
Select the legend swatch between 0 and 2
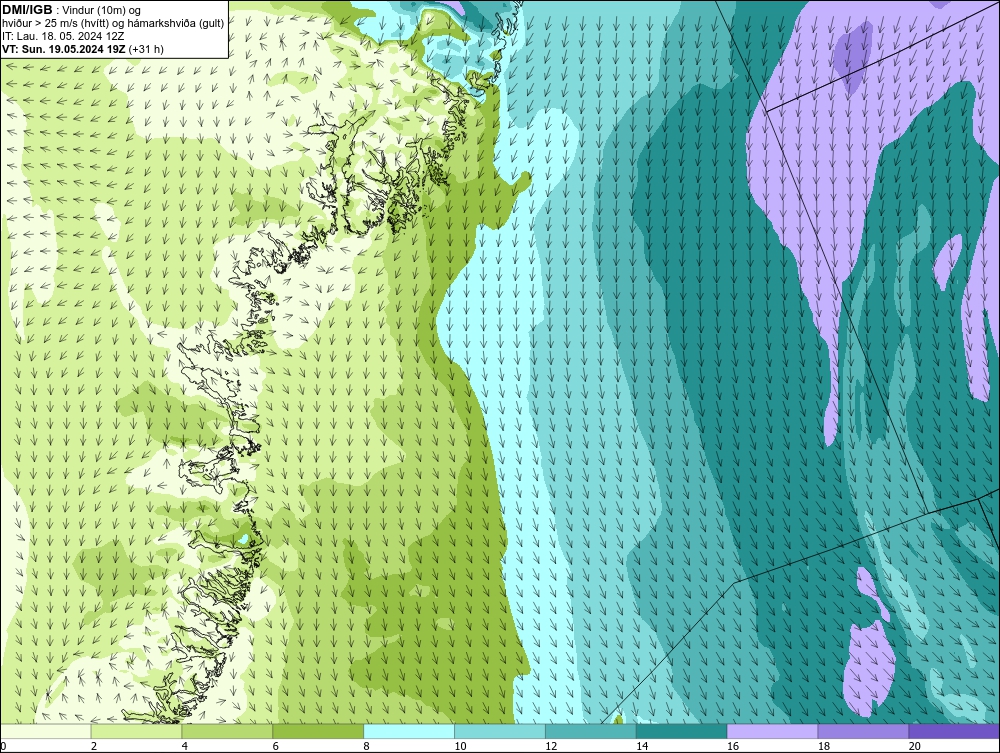[x=46, y=731]
